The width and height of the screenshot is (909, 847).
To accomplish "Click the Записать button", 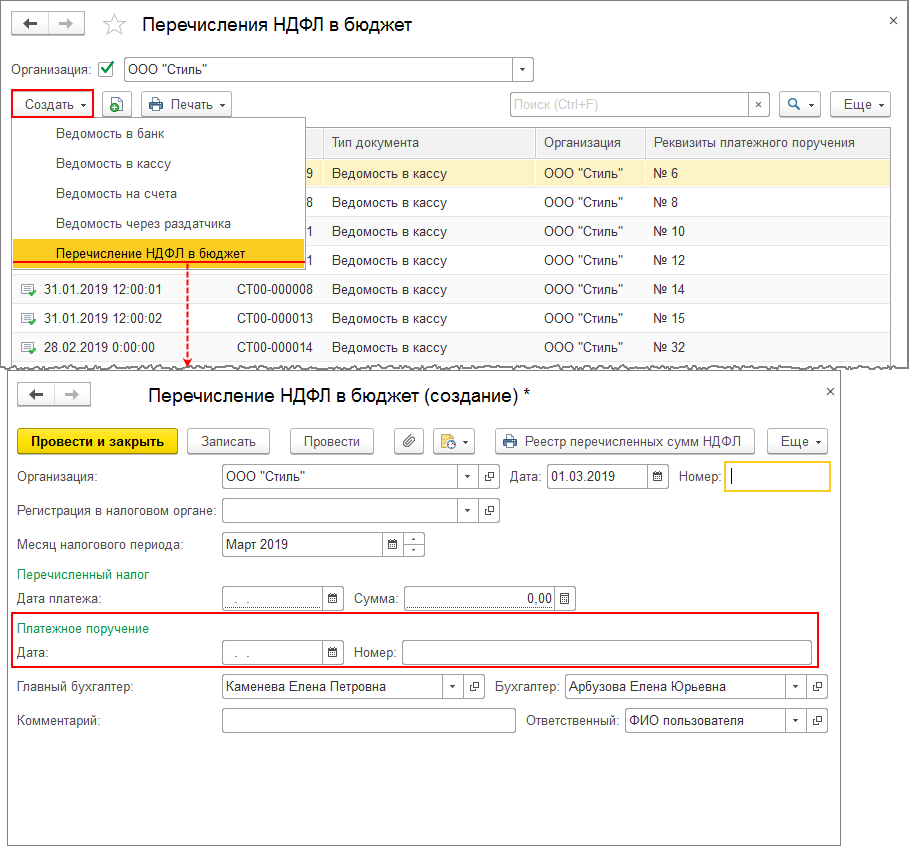I will [228, 442].
